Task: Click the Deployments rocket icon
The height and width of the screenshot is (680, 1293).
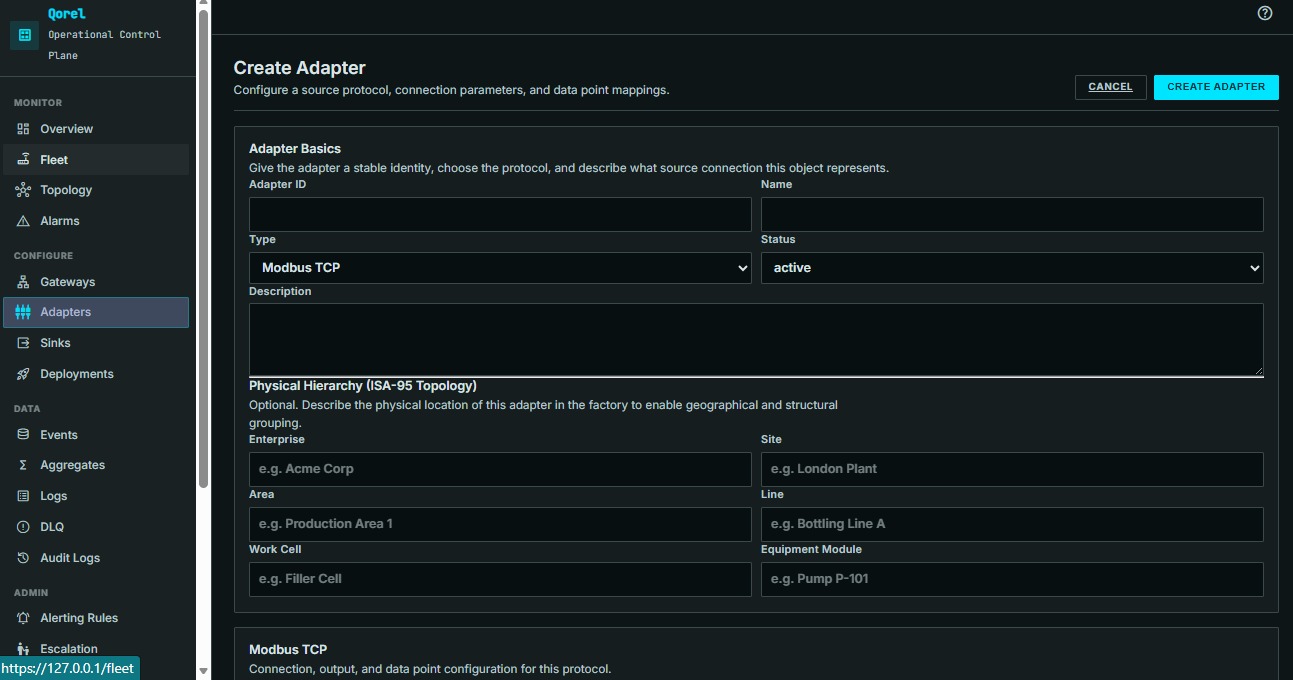Action: click(x=23, y=374)
